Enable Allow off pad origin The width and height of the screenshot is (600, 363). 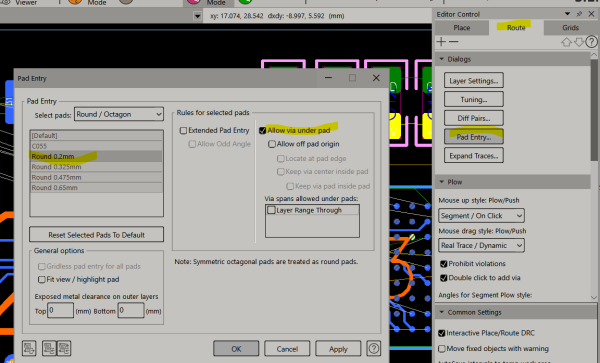[272, 144]
